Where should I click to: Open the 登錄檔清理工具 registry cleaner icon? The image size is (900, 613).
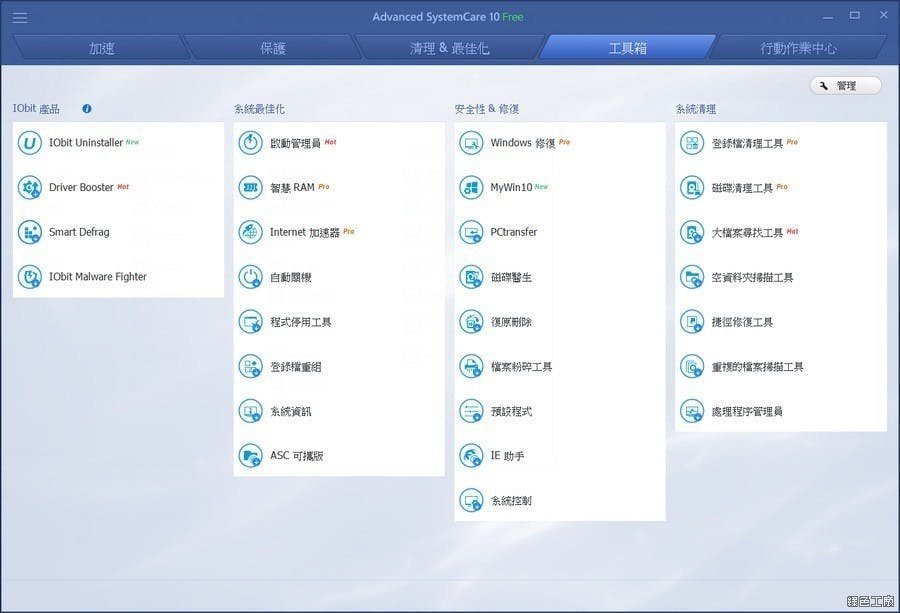pos(692,142)
